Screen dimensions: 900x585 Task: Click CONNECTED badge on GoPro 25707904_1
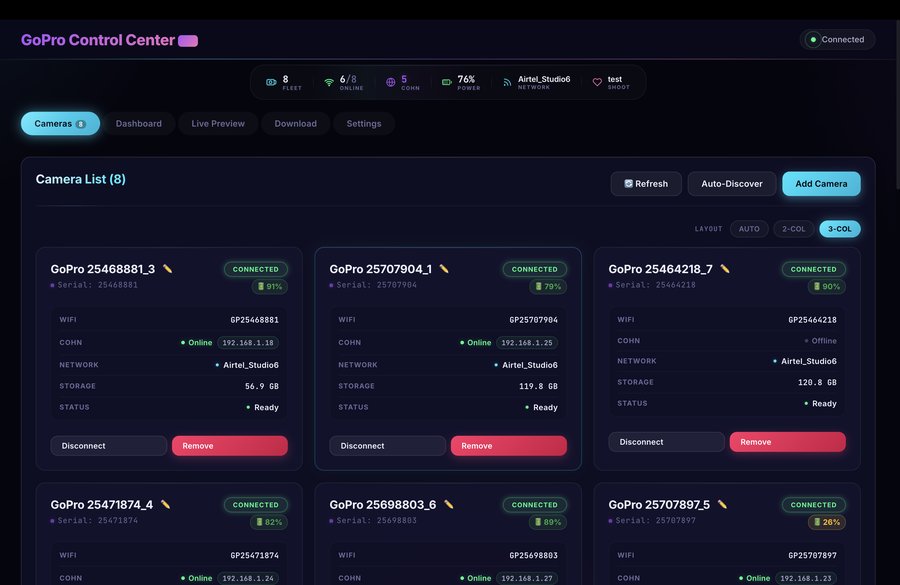click(534, 269)
